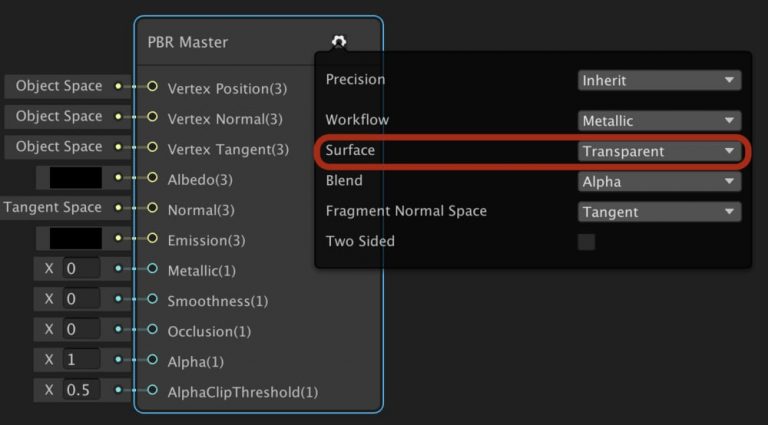Click the black Albedo color swatch

[x=76, y=177]
